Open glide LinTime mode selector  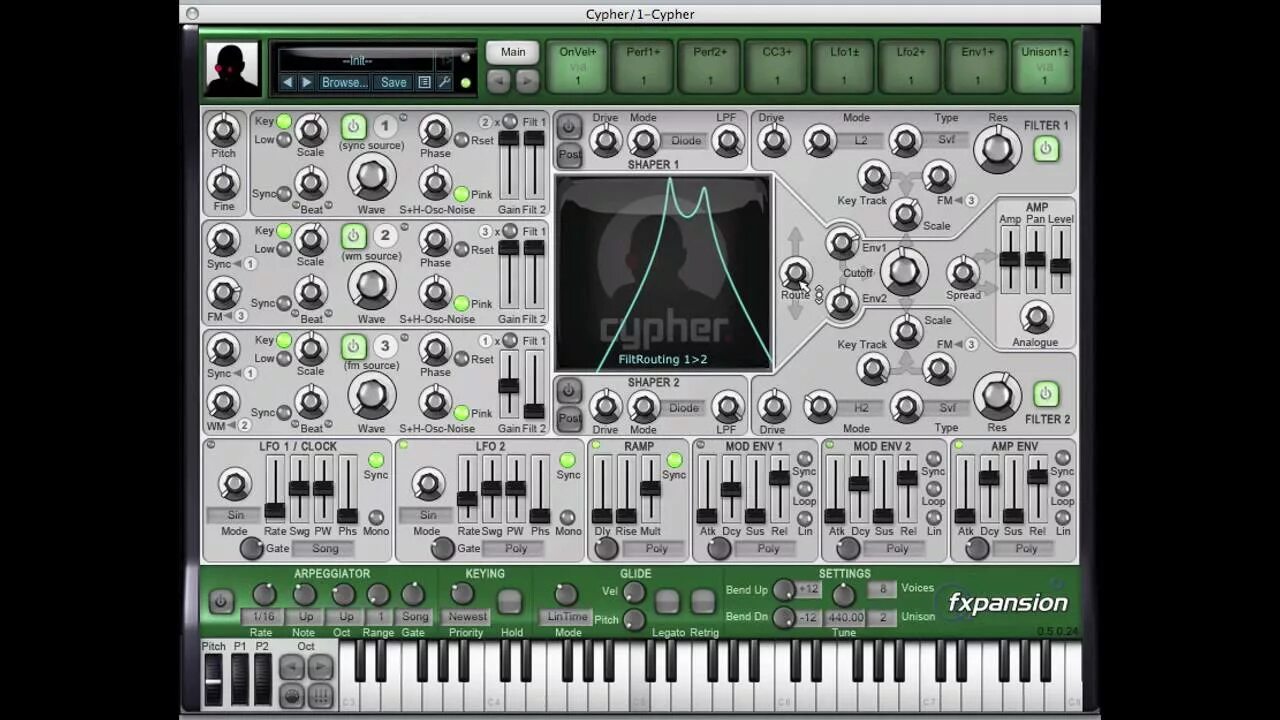pos(567,617)
